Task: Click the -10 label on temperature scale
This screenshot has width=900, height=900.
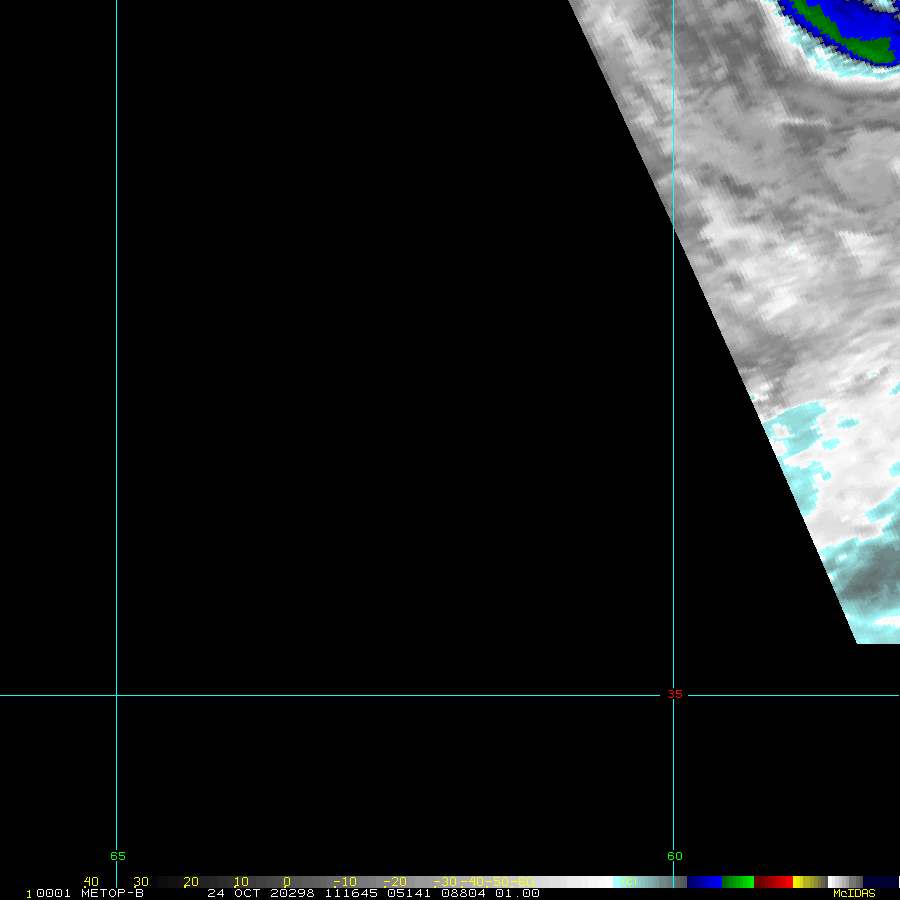Action: coord(344,882)
